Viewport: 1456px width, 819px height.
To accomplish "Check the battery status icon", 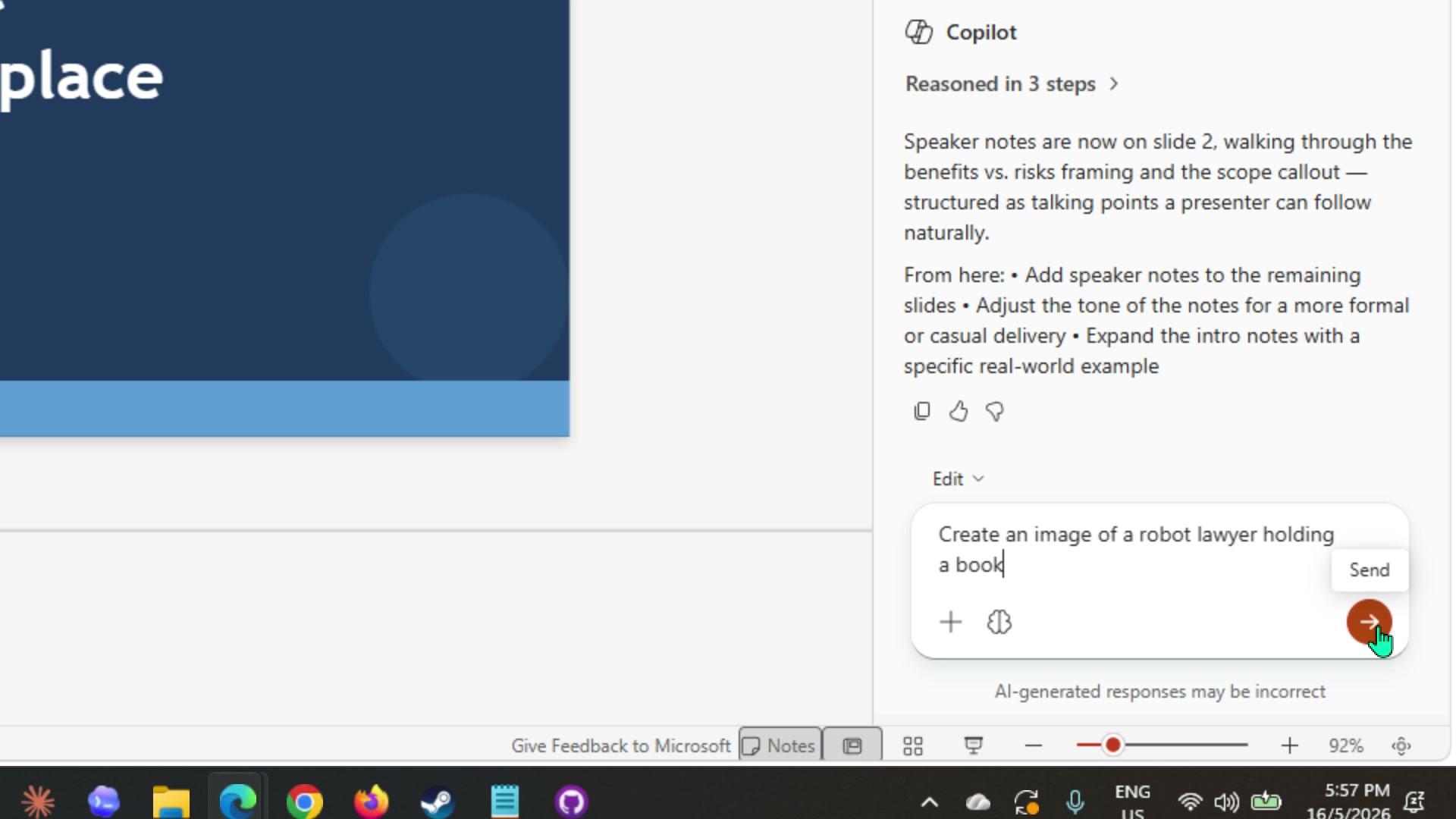I will coord(1266,802).
